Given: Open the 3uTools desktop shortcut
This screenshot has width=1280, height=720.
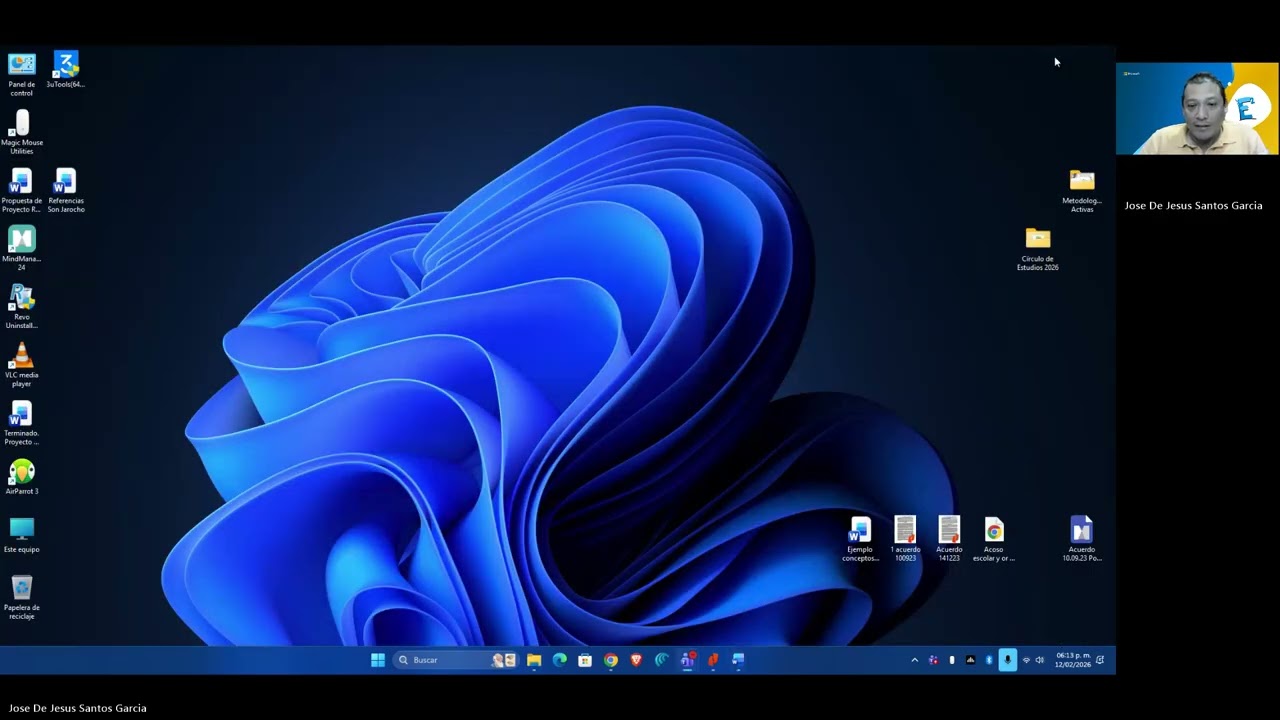Looking at the screenshot, I should point(65,70).
